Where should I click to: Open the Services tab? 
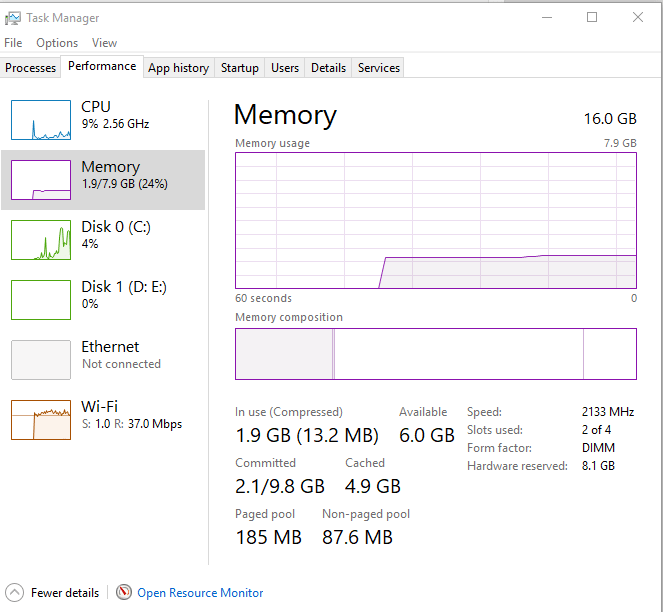[379, 68]
